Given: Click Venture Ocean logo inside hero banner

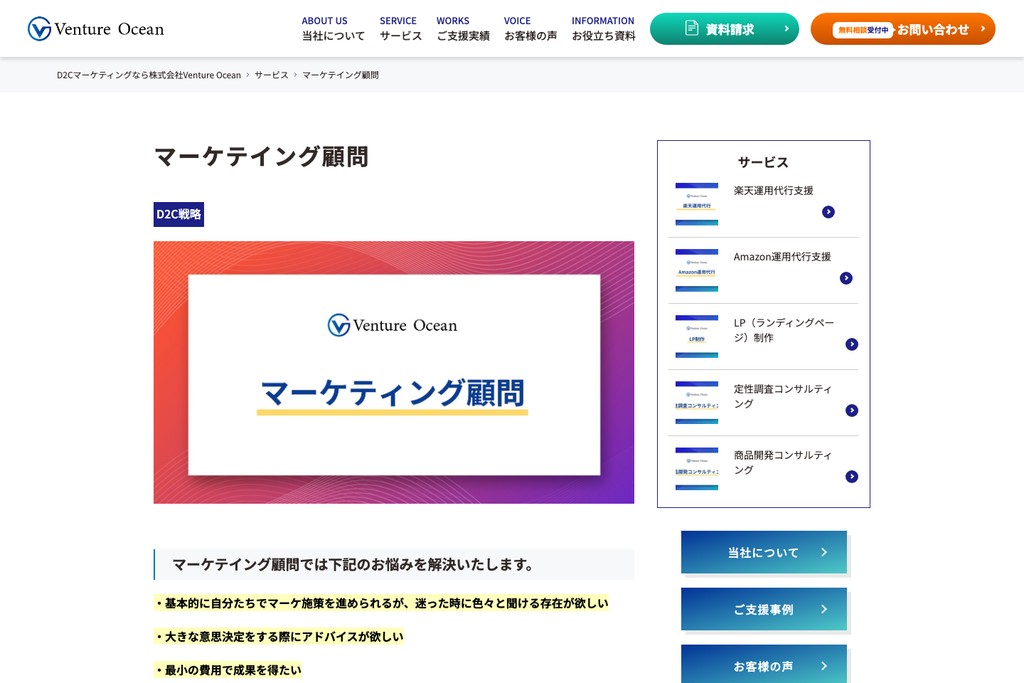Looking at the screenshot, I should coord(392,325).
